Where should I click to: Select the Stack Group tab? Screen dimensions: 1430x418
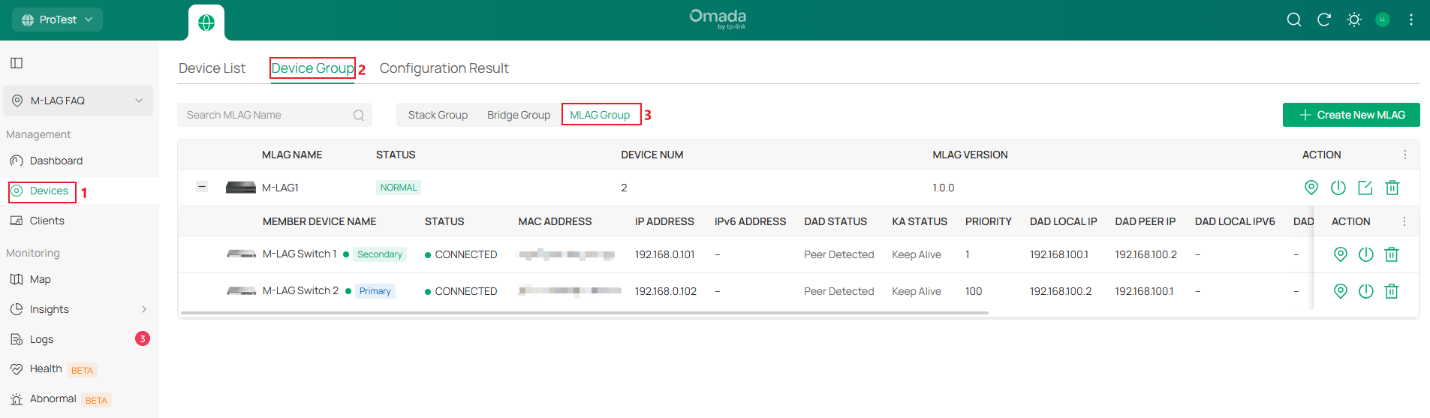(438, 115)
